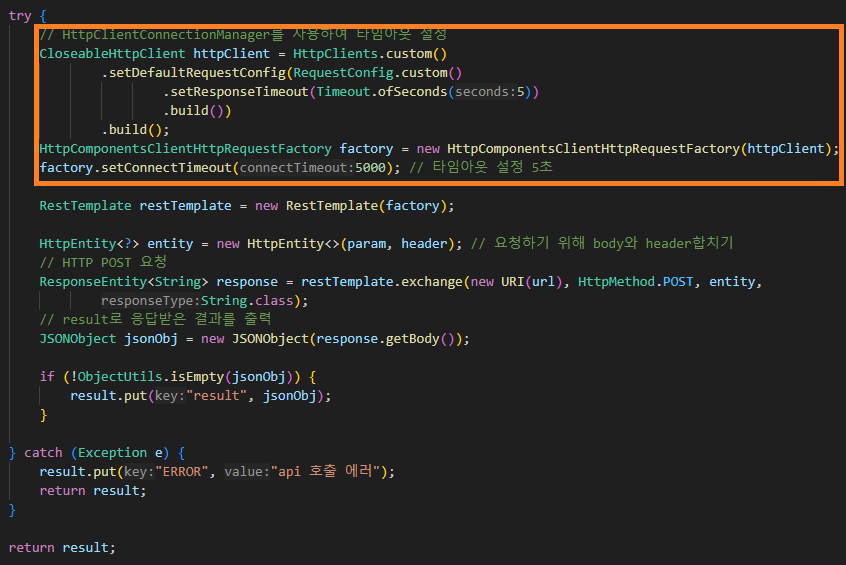The width and height of the screenshot is (846, 565).
Task: Click 'Timeout.ofSeconds' call
Action: (x=382, y=92)
